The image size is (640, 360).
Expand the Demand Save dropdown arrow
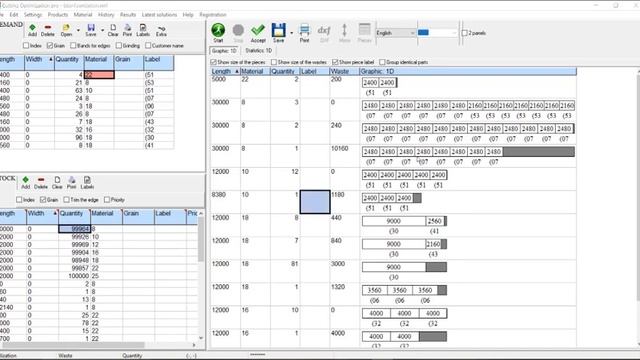(102, 31)
